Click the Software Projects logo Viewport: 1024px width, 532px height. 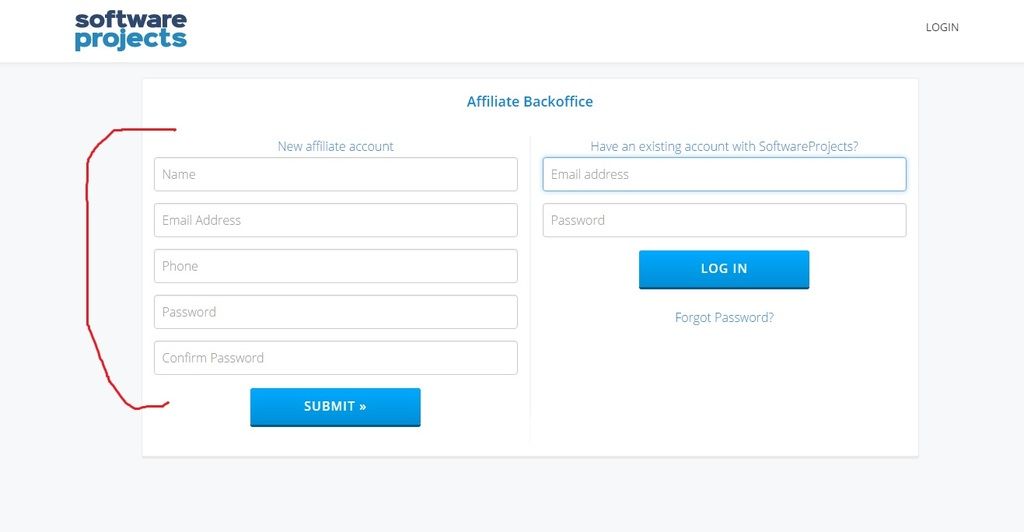[131, 31]
